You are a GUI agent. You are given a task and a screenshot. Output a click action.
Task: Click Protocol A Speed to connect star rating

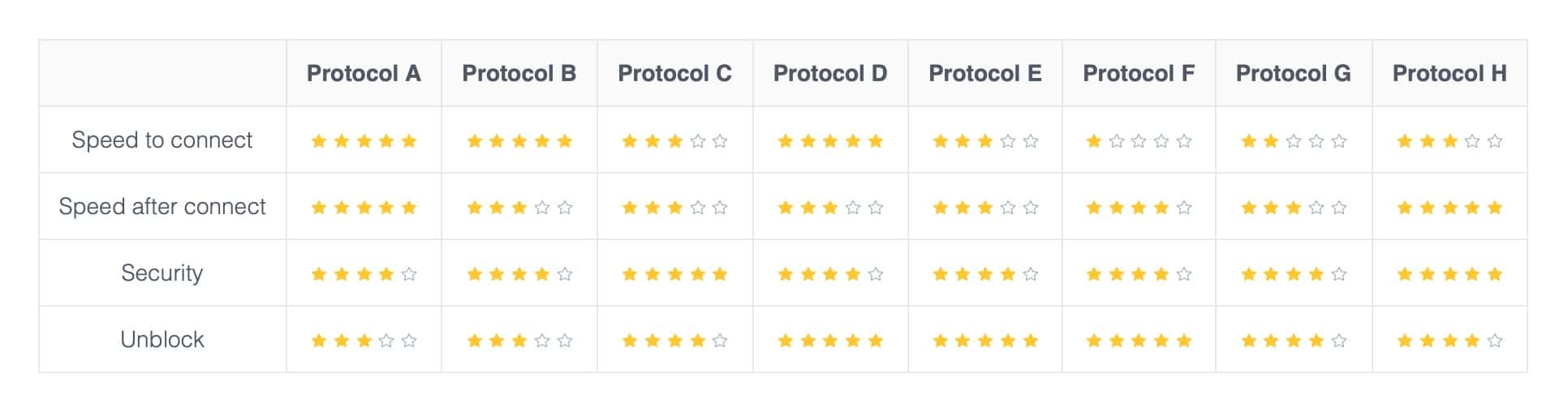coord(364,141)
